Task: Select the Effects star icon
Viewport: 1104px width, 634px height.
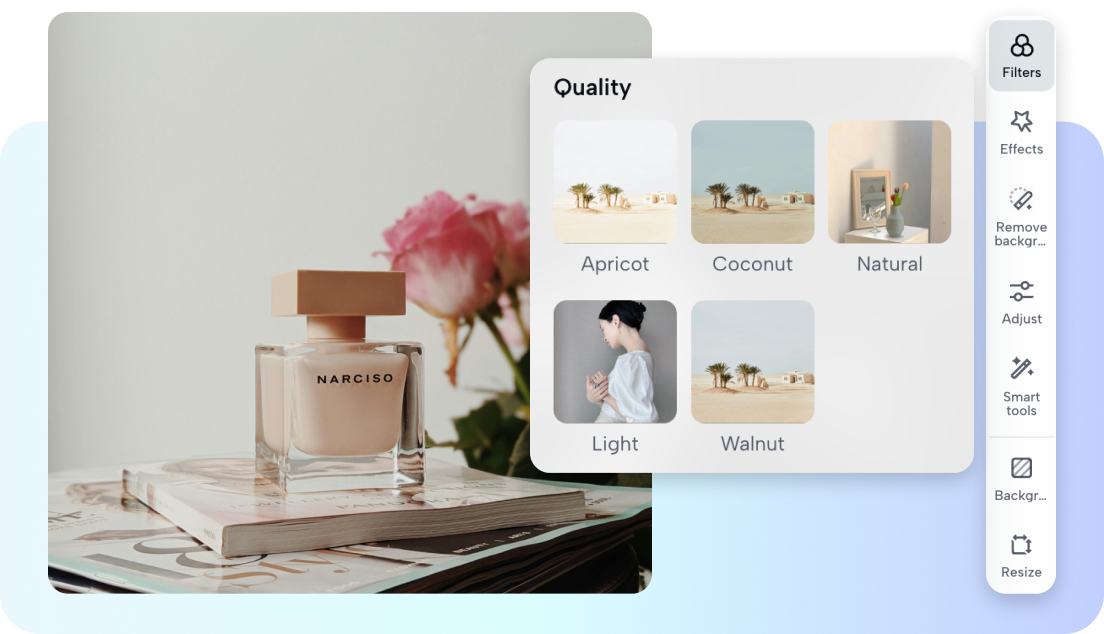Action: coord(1021,122)
